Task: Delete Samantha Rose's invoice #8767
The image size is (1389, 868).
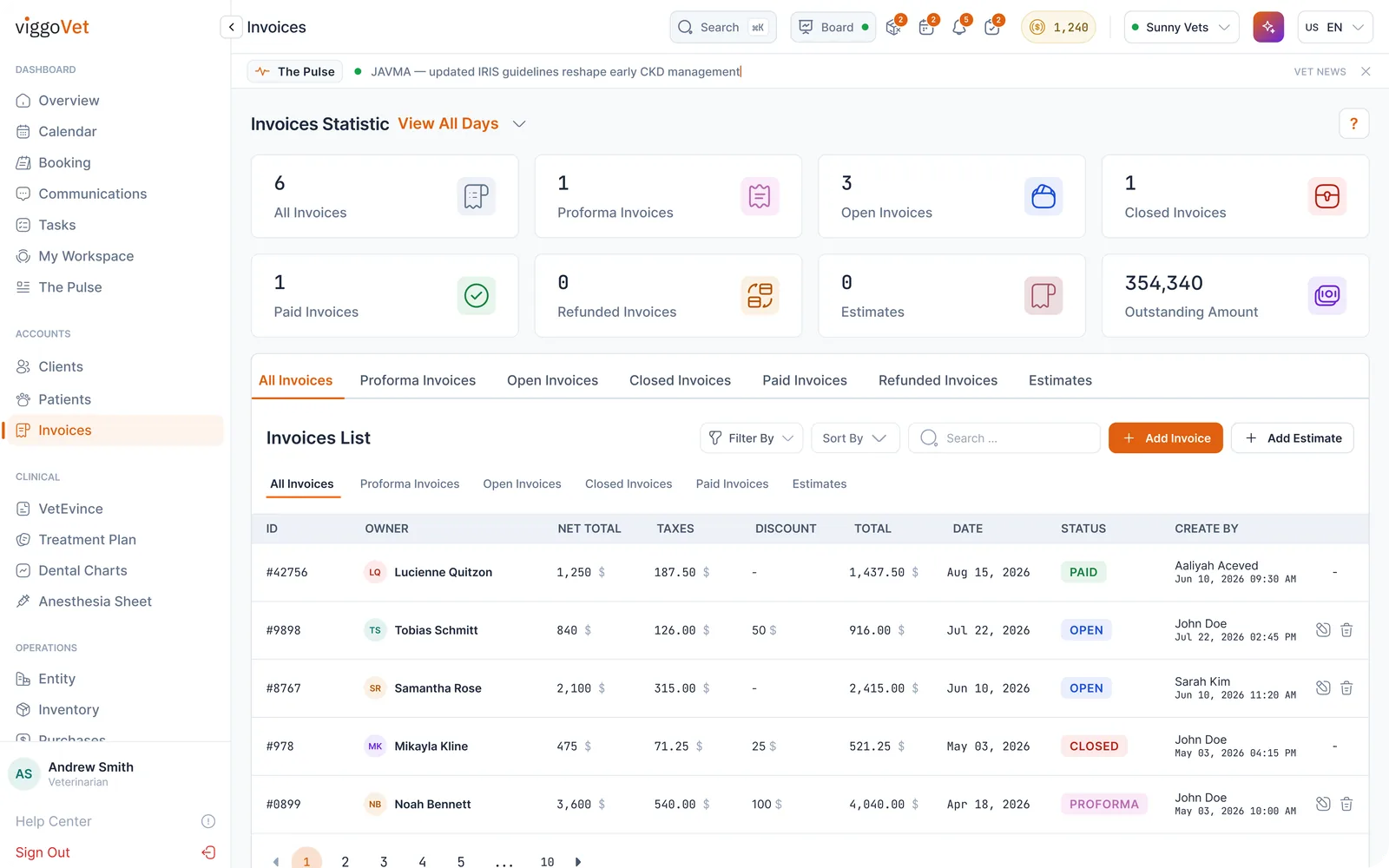Action: click(1346, 688)
